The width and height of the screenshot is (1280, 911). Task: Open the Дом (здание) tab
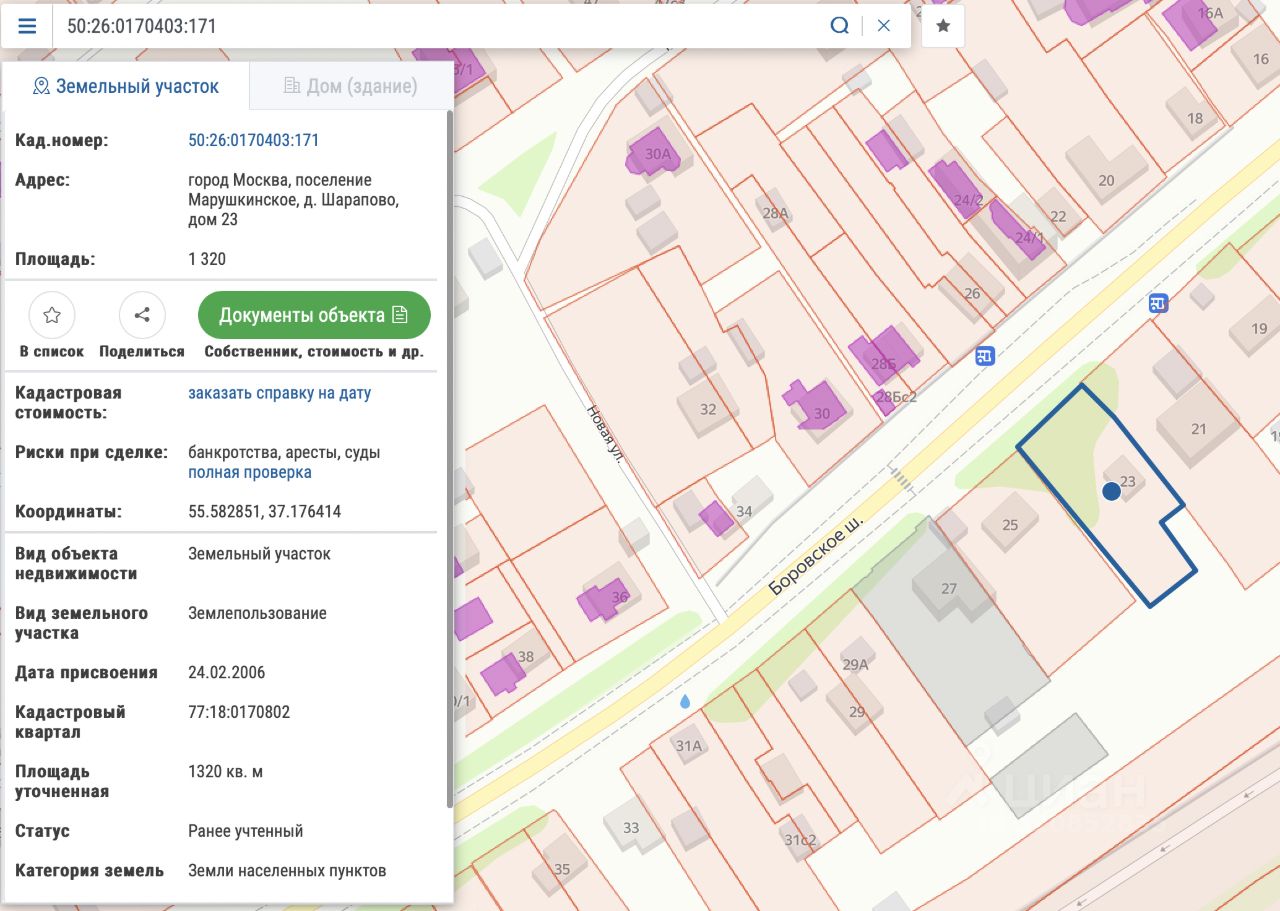350,86
